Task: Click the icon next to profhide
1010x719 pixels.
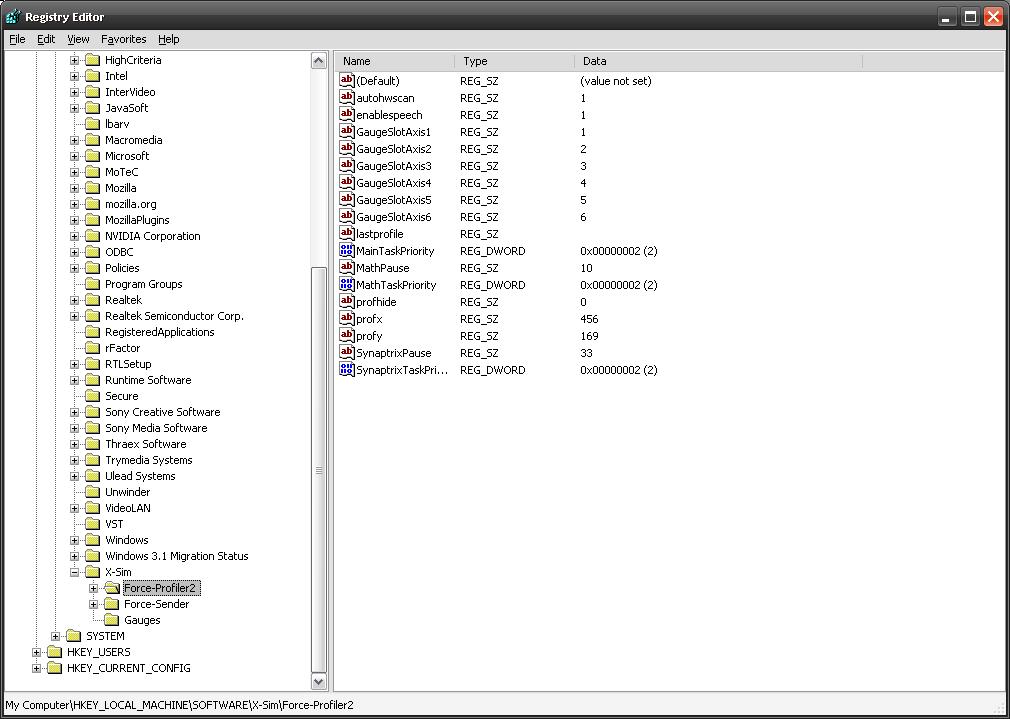Action: (347, 302)
